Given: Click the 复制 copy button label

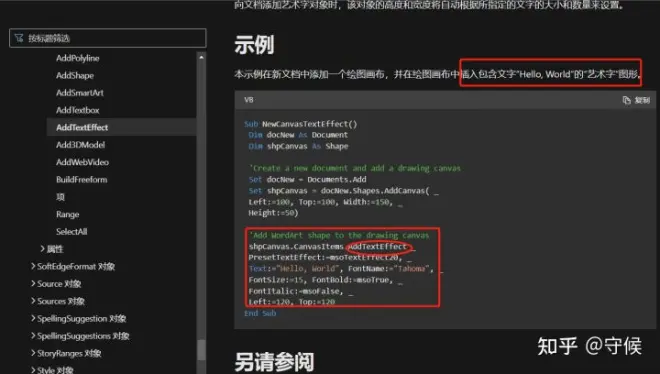Looking at the screenshot, I should [642, 100].
